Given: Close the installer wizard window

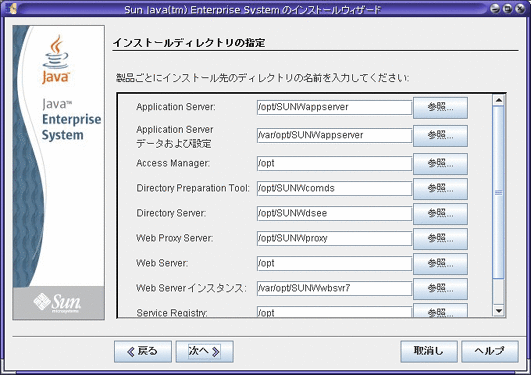Looking at the screenshot, I should [520, 9].
